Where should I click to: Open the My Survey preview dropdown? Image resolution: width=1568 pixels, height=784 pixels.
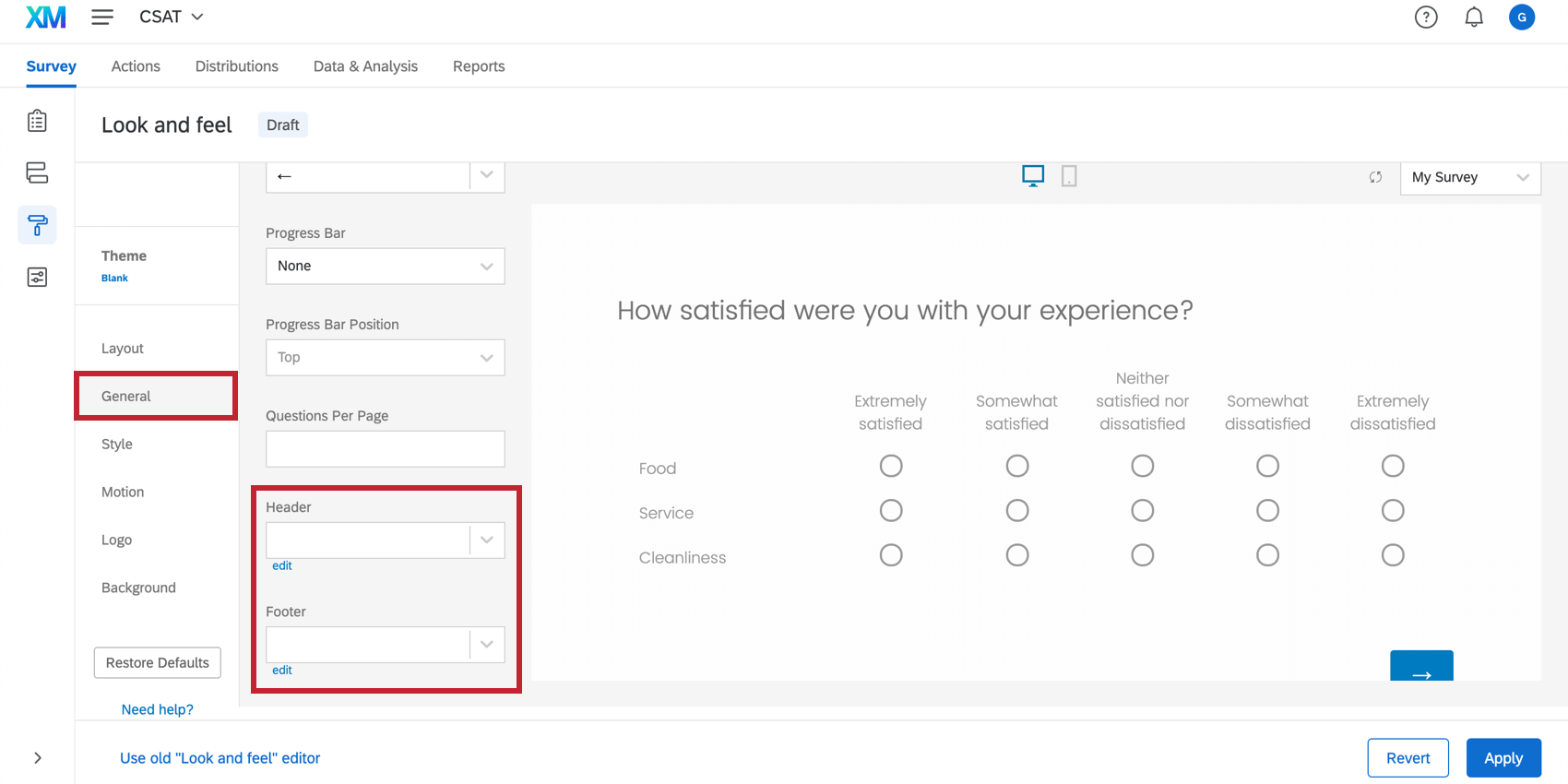[1469, 177]
